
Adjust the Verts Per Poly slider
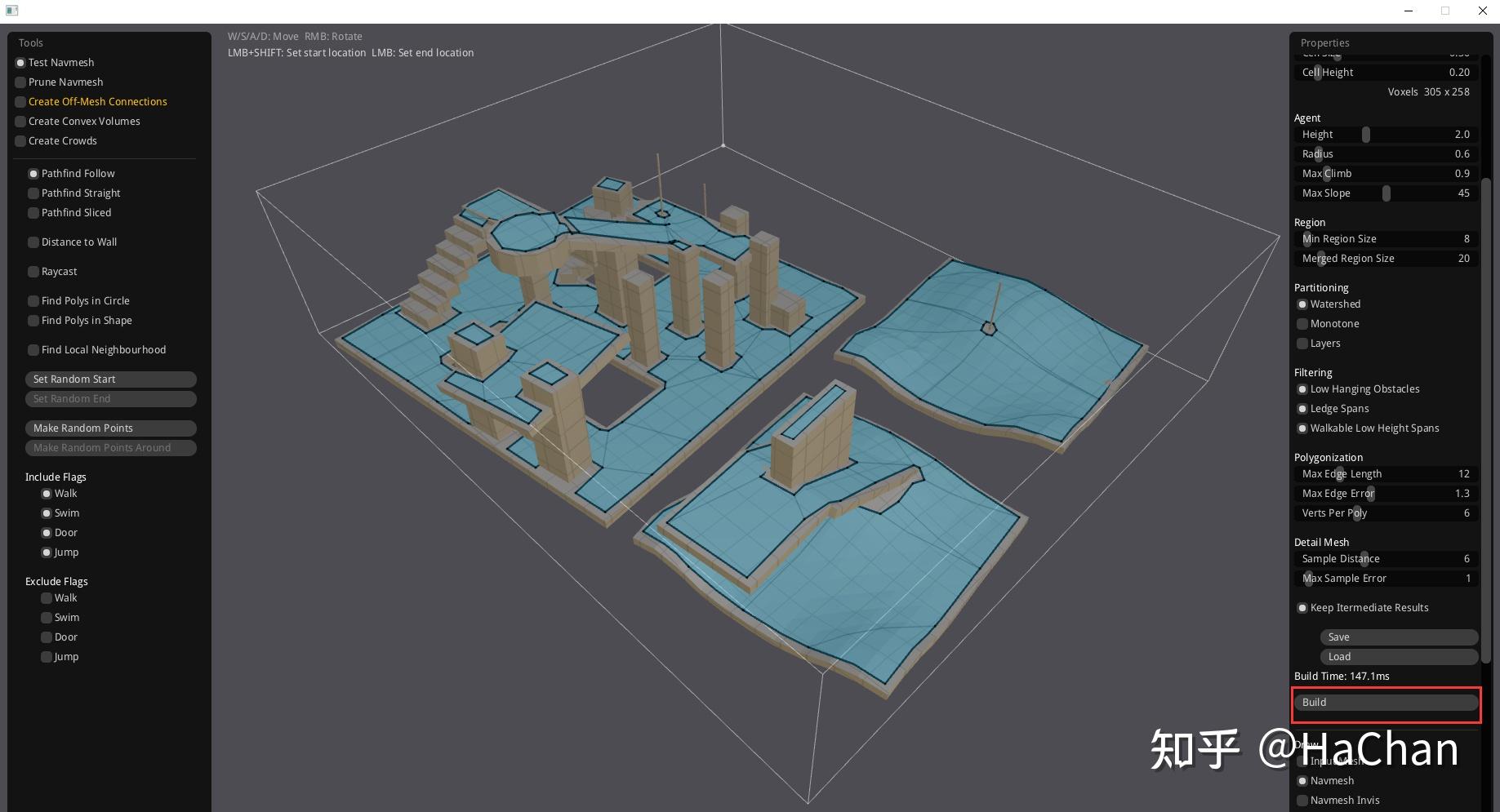[x=1386, y=513]
